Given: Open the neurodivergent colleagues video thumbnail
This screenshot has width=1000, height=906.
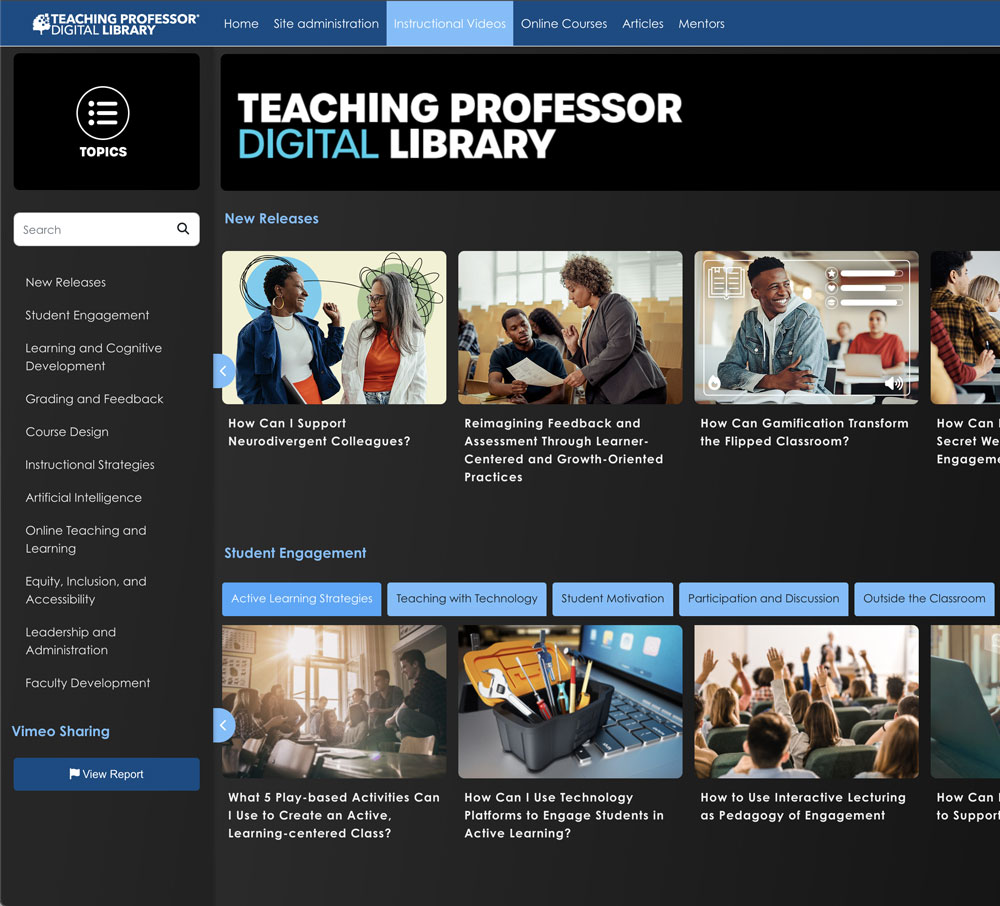Looking at the screenshot, I should [334, 328].
